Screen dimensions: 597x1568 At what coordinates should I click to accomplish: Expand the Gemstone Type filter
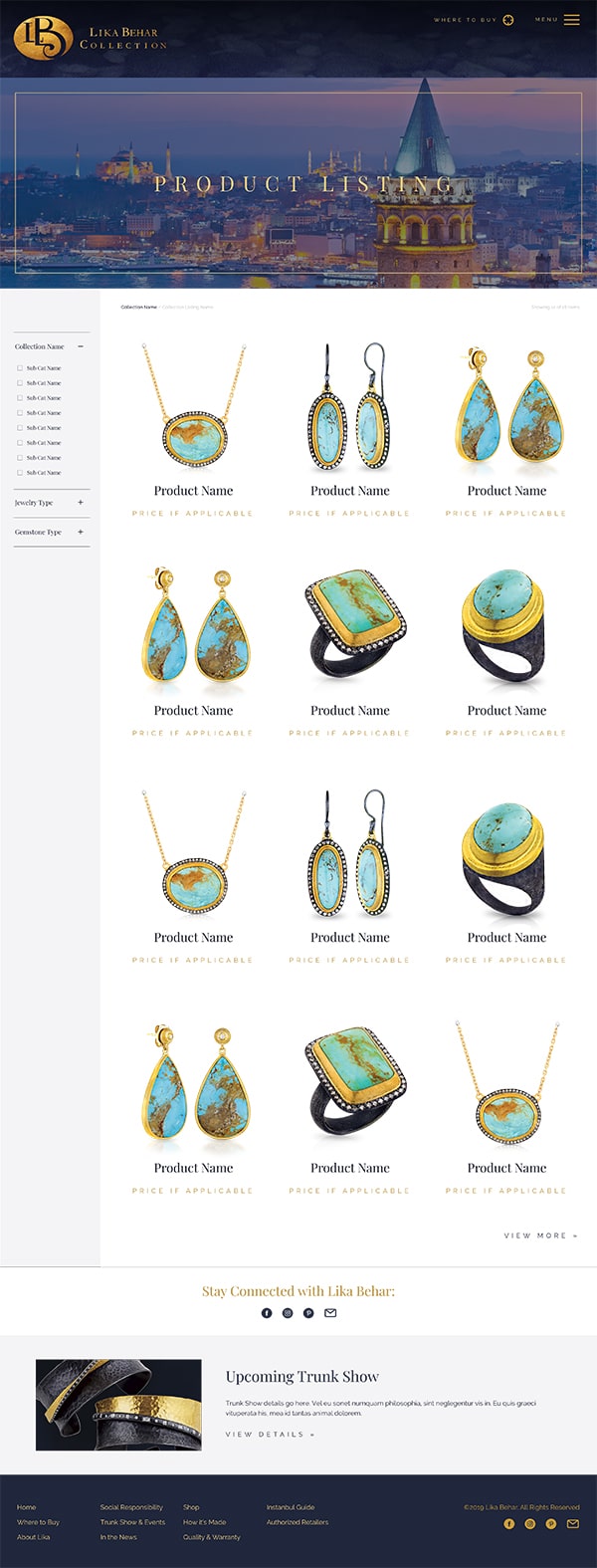pyautogui.click(x=81, y=533)
